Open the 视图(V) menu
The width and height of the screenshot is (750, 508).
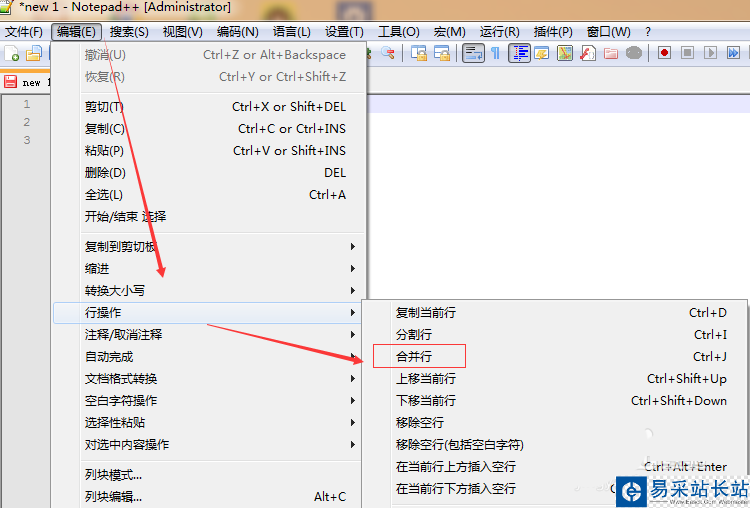tap(183, 32)
